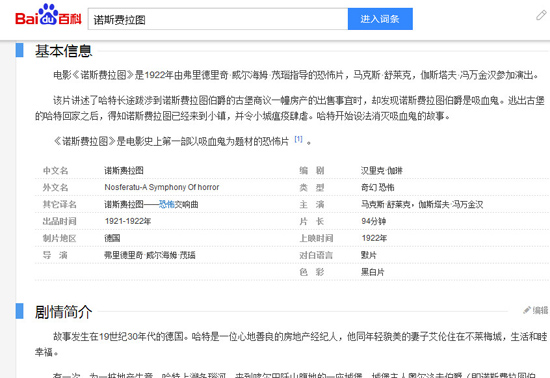This screenshot has height=378, width=550.
Task: Click the 其它译名 label
Action: [x=60, y=204]
